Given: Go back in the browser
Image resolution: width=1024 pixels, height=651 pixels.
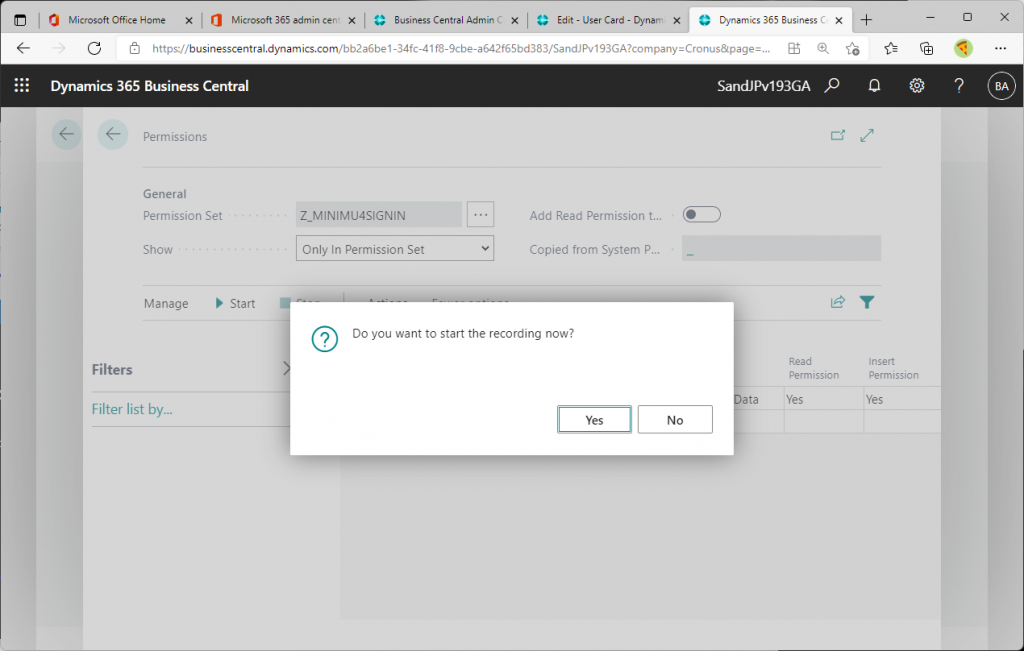Looking at the screenshot, I should pyautogui.click(x=23, y=48).
